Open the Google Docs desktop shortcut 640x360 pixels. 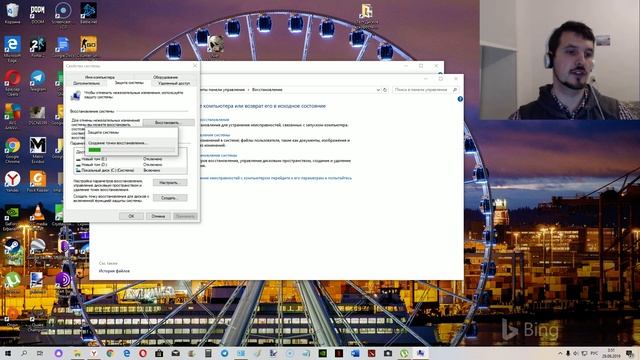point(63,47)
